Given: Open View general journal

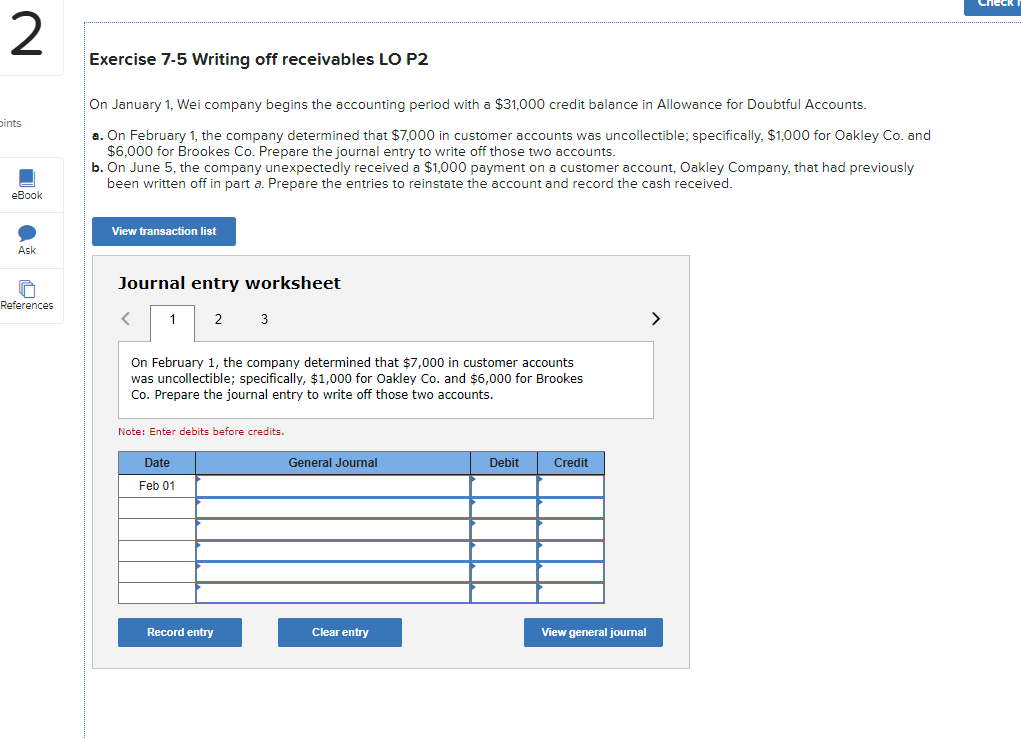Looking at the screenshot, I should coord(593,632).
